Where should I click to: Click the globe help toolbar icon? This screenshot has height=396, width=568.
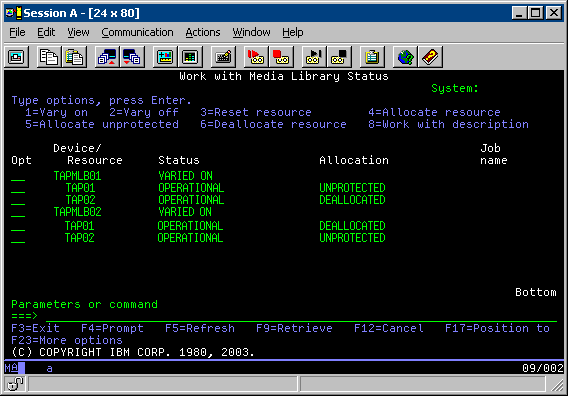pyautogui.click(x=405, y=57)
